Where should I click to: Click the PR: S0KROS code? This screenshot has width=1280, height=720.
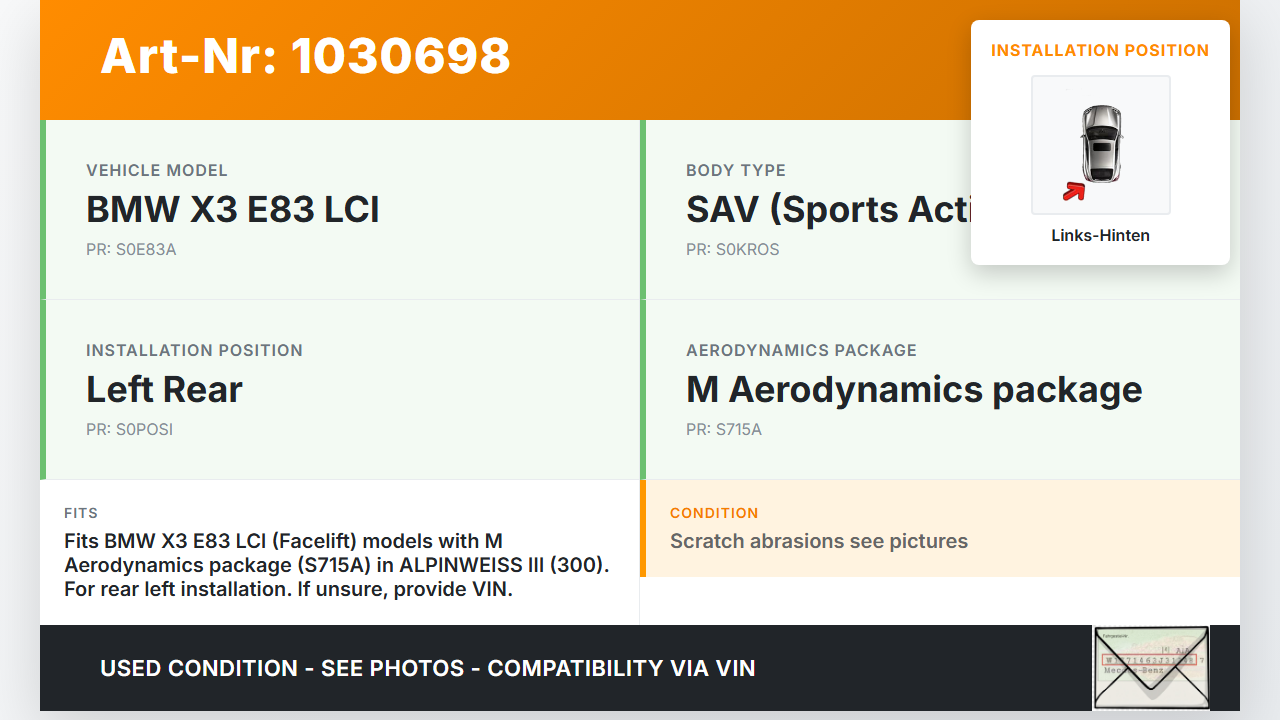point(732,249)
